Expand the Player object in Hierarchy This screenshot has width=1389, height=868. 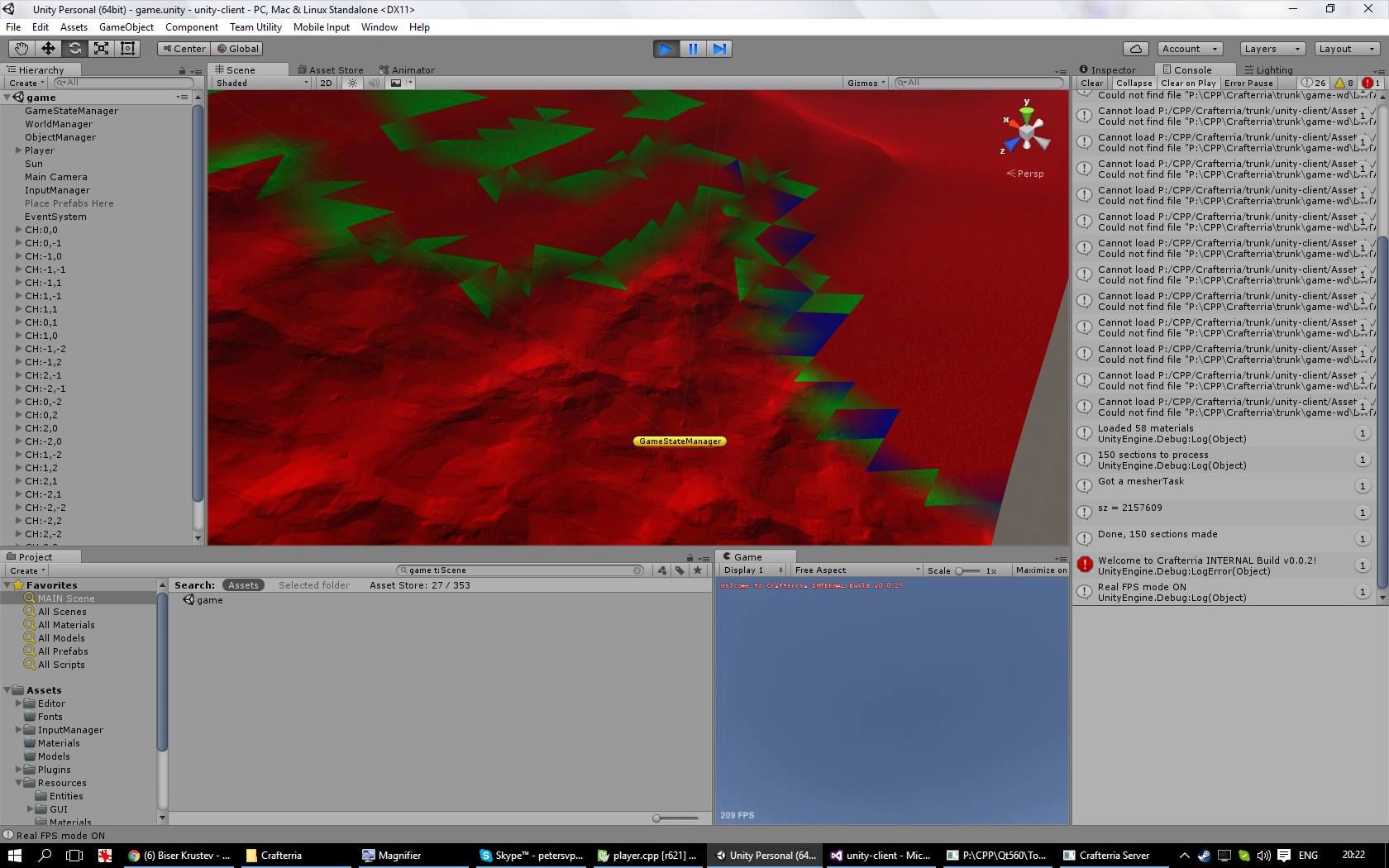pos(18,150)
